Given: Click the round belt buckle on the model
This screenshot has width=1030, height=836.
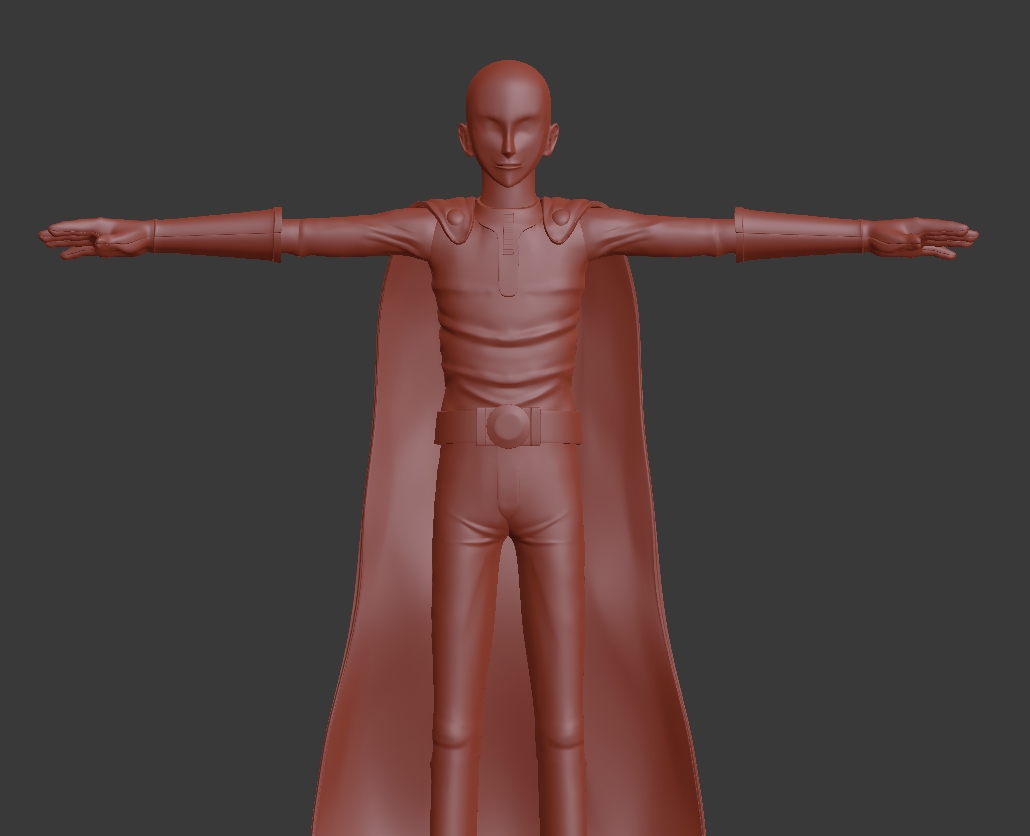Looking at the screenshot, I should (507, 427).
